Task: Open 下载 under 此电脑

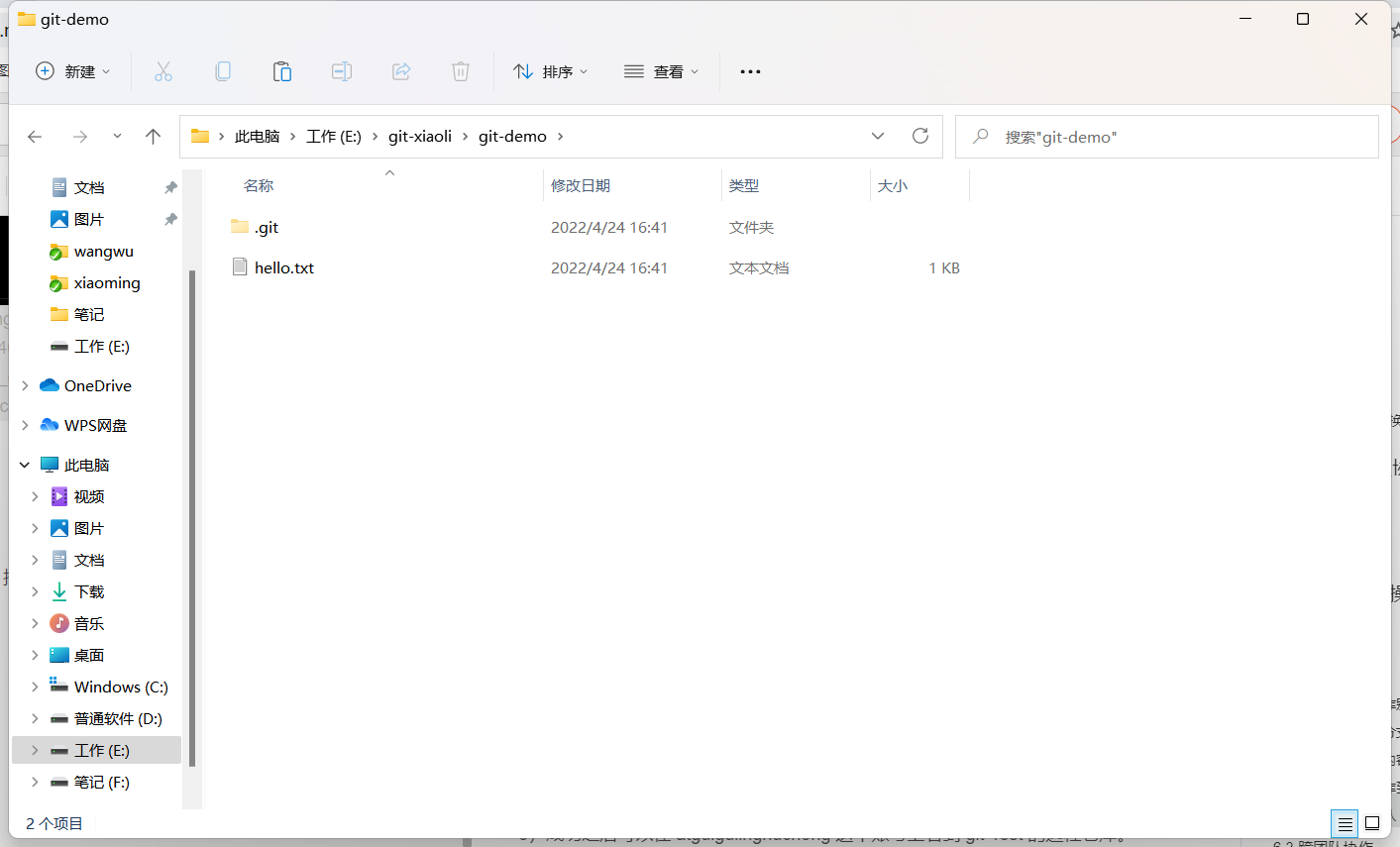Action: pyautogui.click(x=89, y=591)
